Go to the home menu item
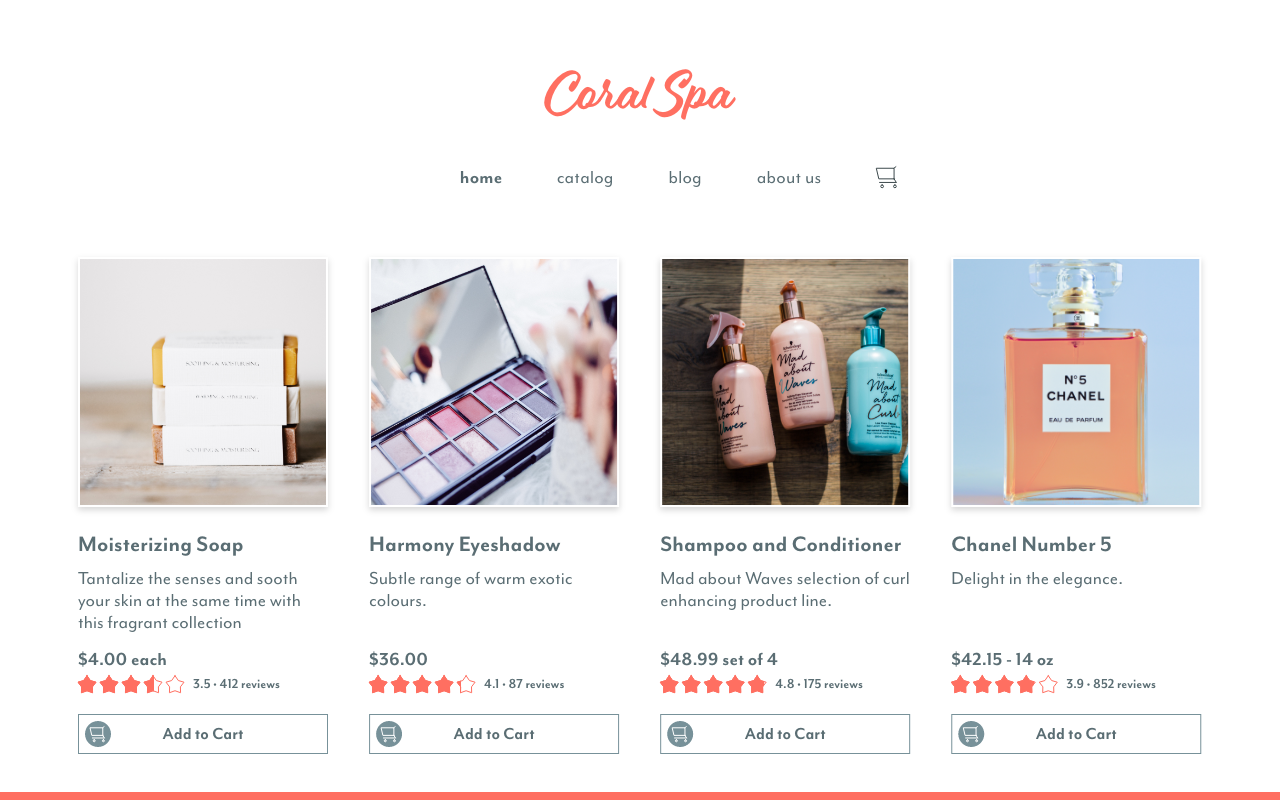Screen dimensions: 1280x800 point(481,178)
